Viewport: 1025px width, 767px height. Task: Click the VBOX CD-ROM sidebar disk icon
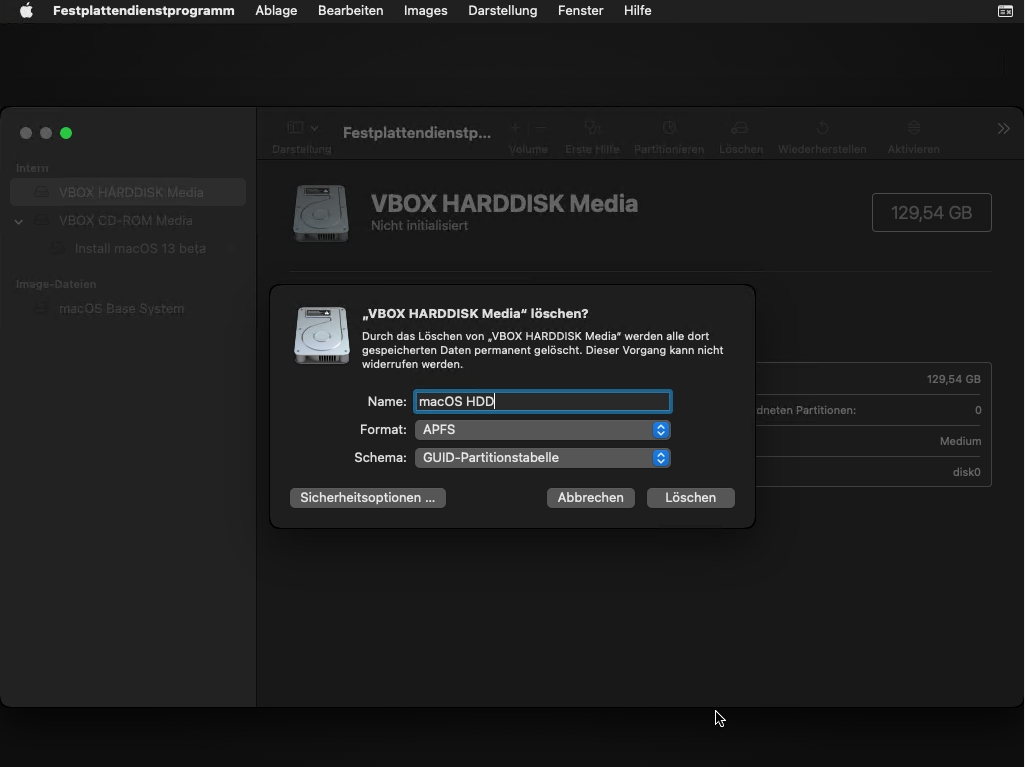41,220
